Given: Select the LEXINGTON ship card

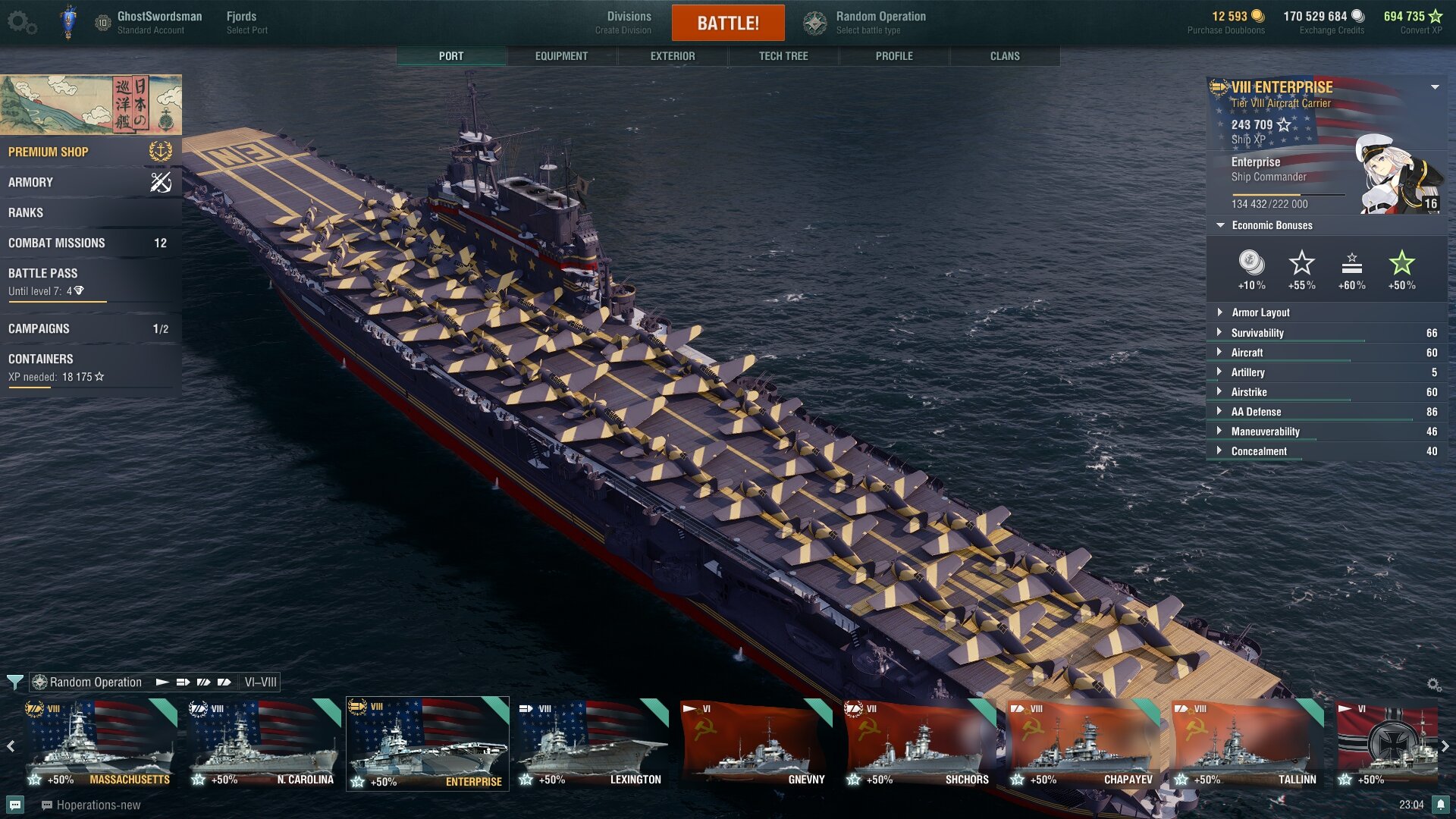Looking at the screenshot, I should pos(592,744).
